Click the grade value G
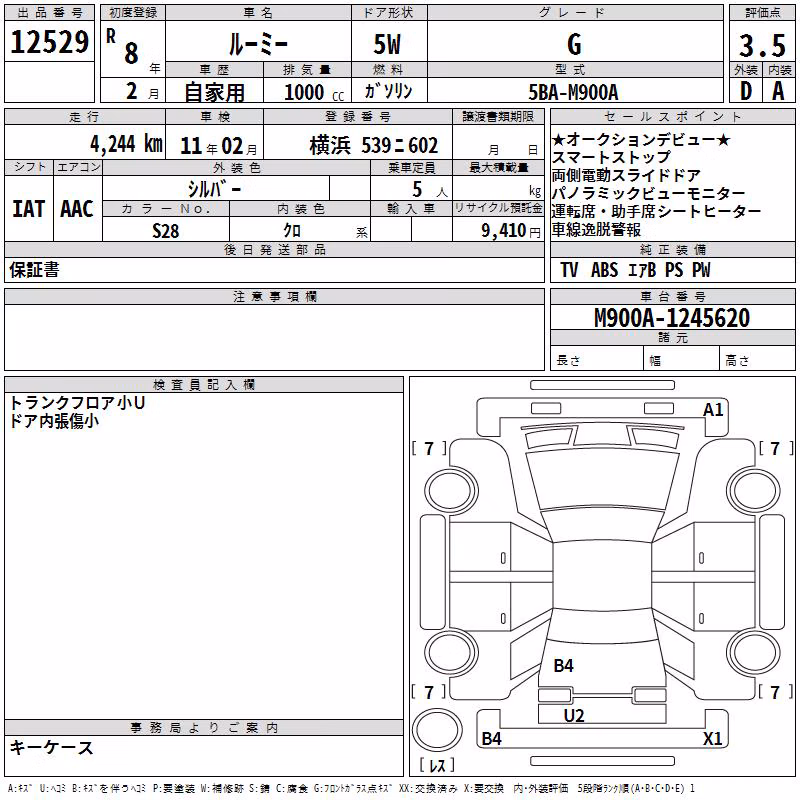The image size is (800, 800). click(574, 44)
